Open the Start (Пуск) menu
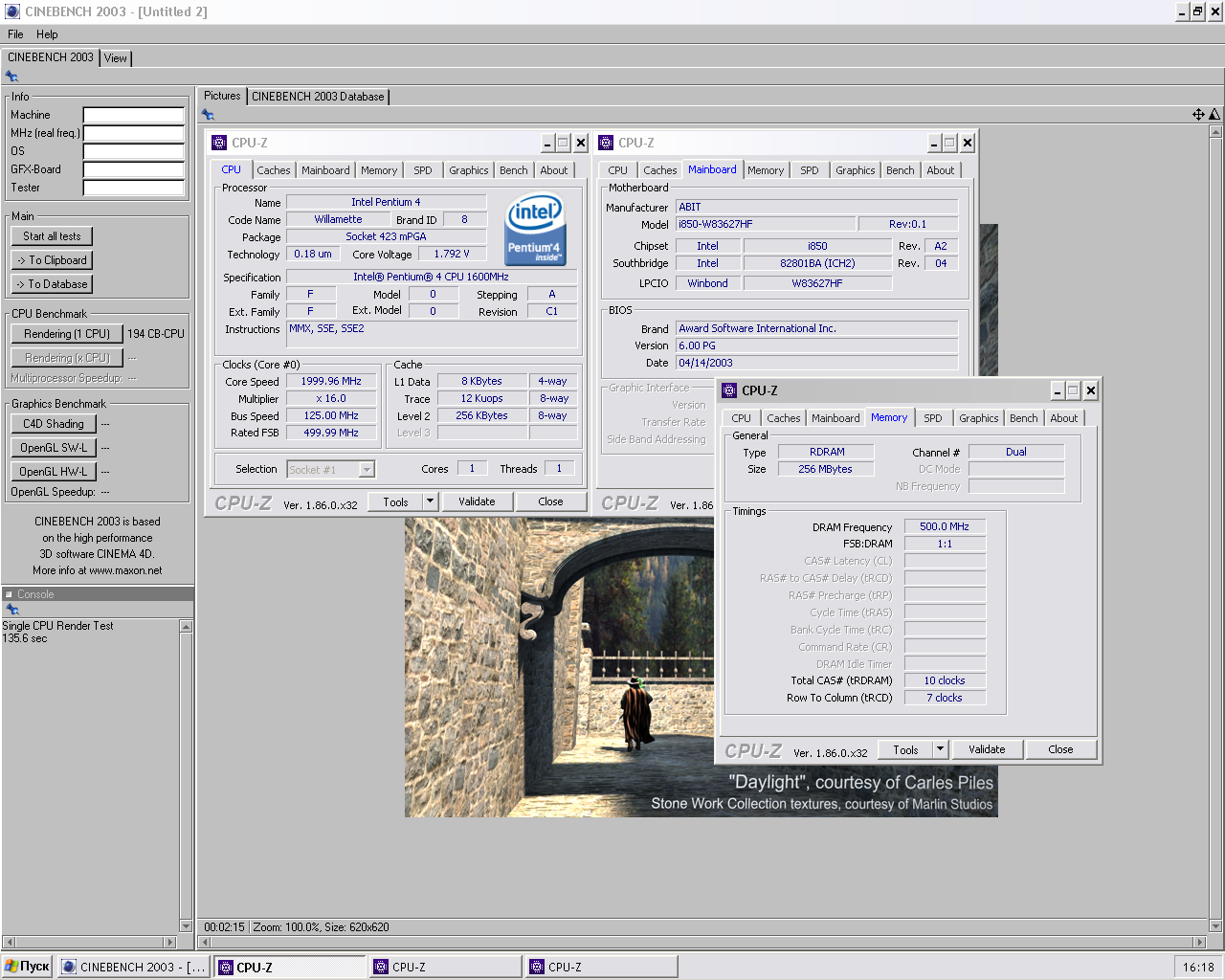 pyautogui.click(x=28, y=967)
